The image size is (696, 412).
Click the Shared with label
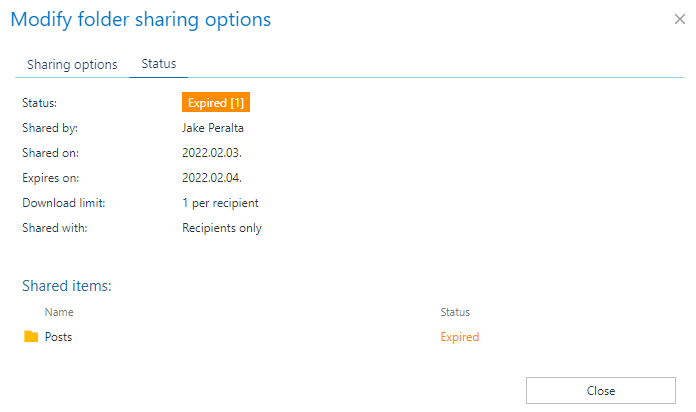pos(55,228)
